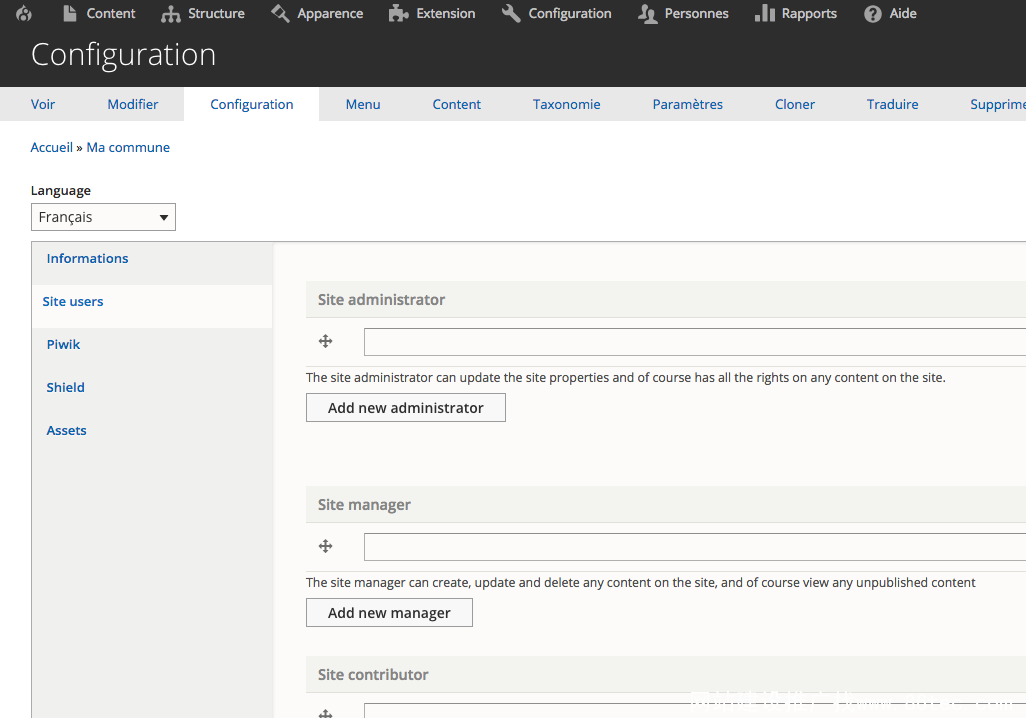Switch to the Voir tab
This screenshot has height=718, width=1026.
pyautogui.click(x=43, y=104)
